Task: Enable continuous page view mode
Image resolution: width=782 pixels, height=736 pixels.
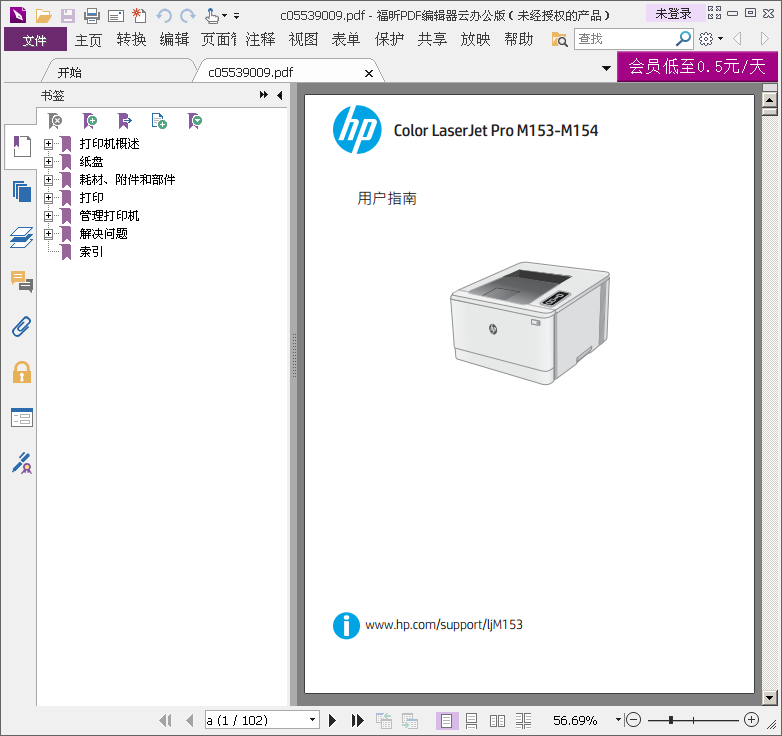Action: 471,721
